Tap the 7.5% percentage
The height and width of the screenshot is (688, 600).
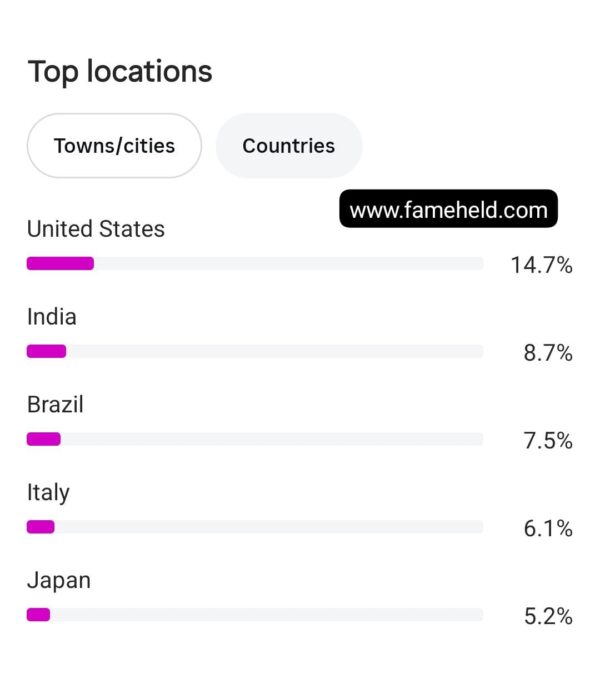click(548, 441)
